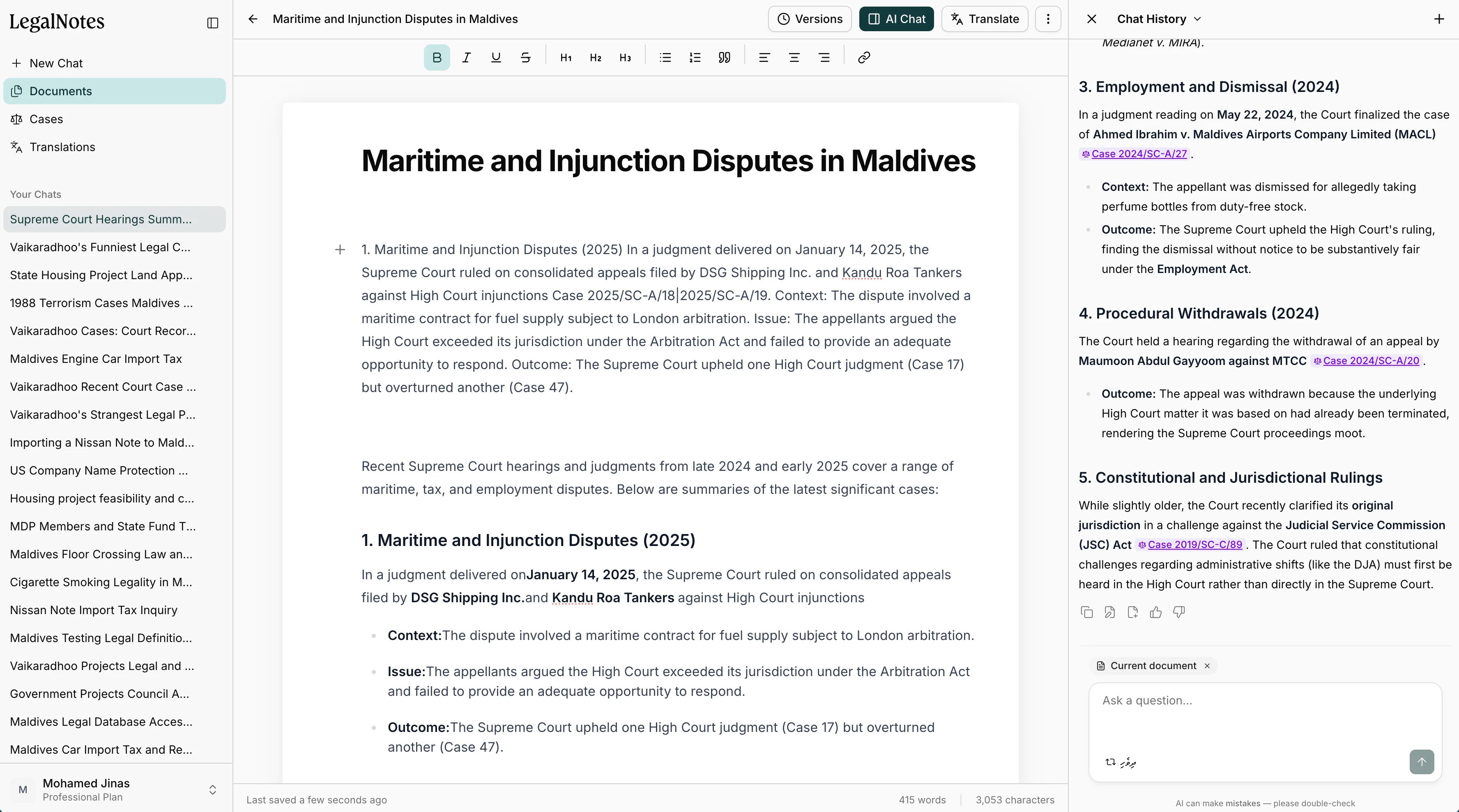
Task: Click the add-to-new-document icon under the response
Action: [x=1133, y=612]
